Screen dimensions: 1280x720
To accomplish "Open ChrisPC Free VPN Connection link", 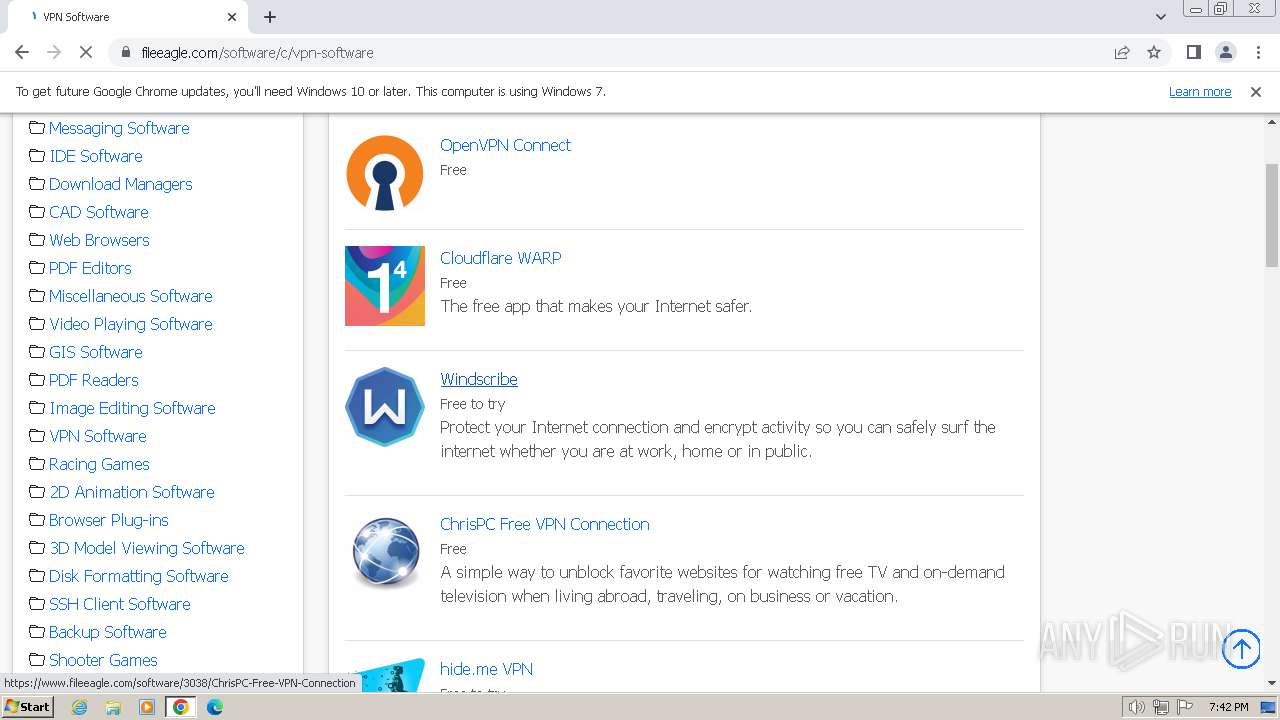I will pos(545,524).
